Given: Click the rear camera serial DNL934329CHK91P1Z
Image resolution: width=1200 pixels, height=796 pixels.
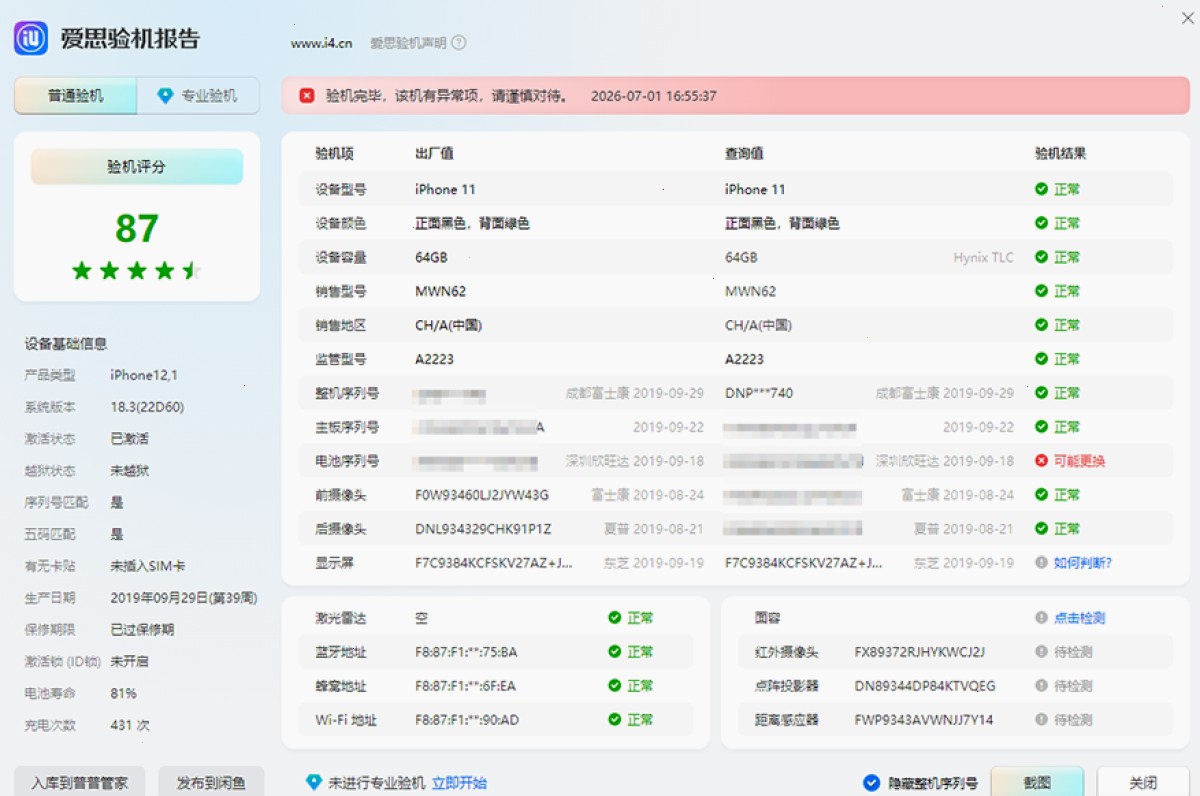Looking at the screenshot, I should pyautogui.click(x=483, y=529).
